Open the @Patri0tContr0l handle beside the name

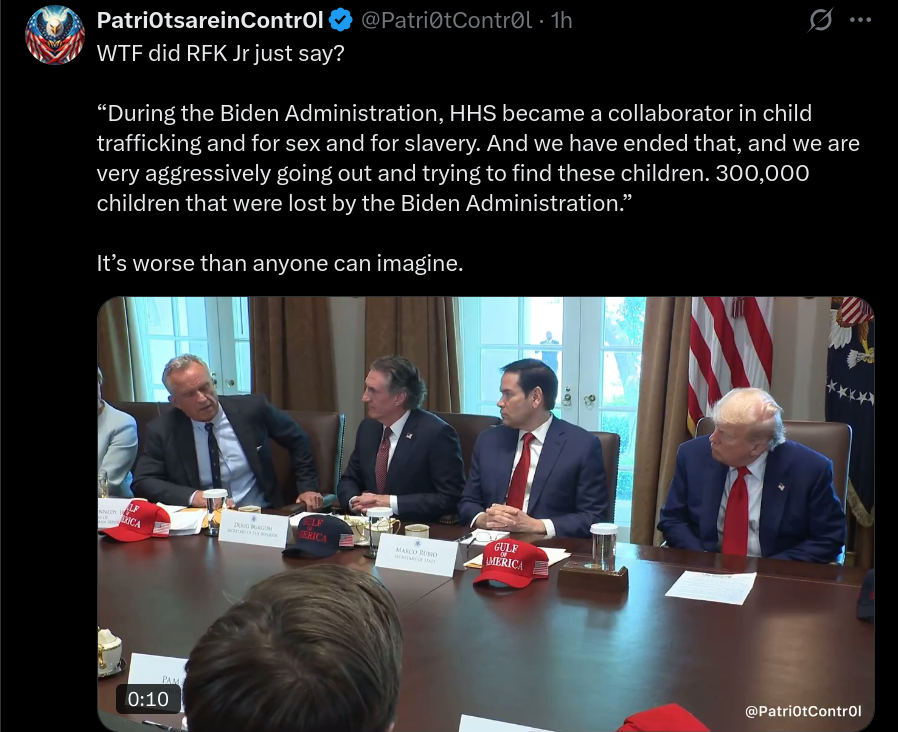[x=446, y=21]
